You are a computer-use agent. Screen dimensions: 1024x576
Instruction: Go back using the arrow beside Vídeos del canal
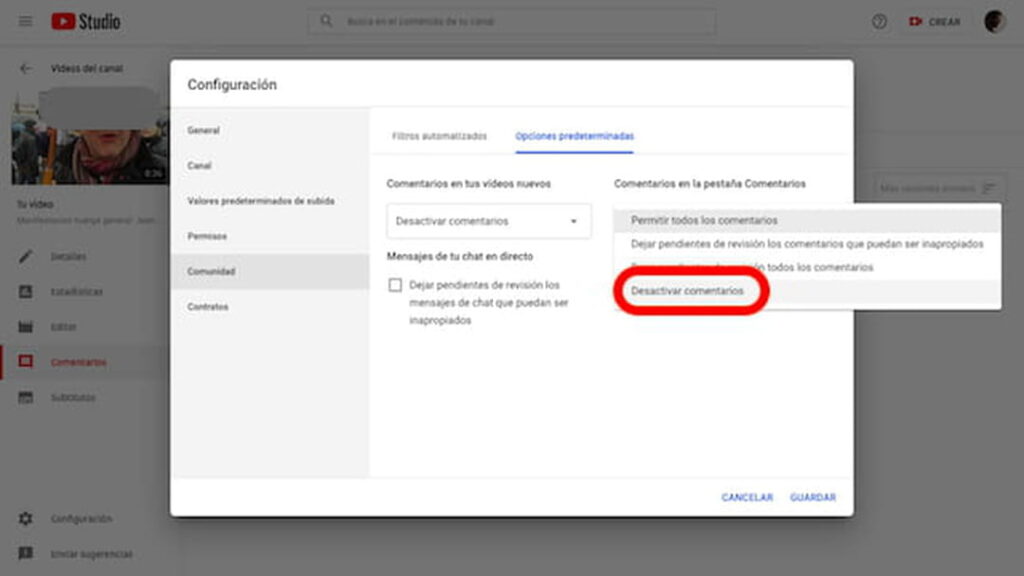click(26, 69)
